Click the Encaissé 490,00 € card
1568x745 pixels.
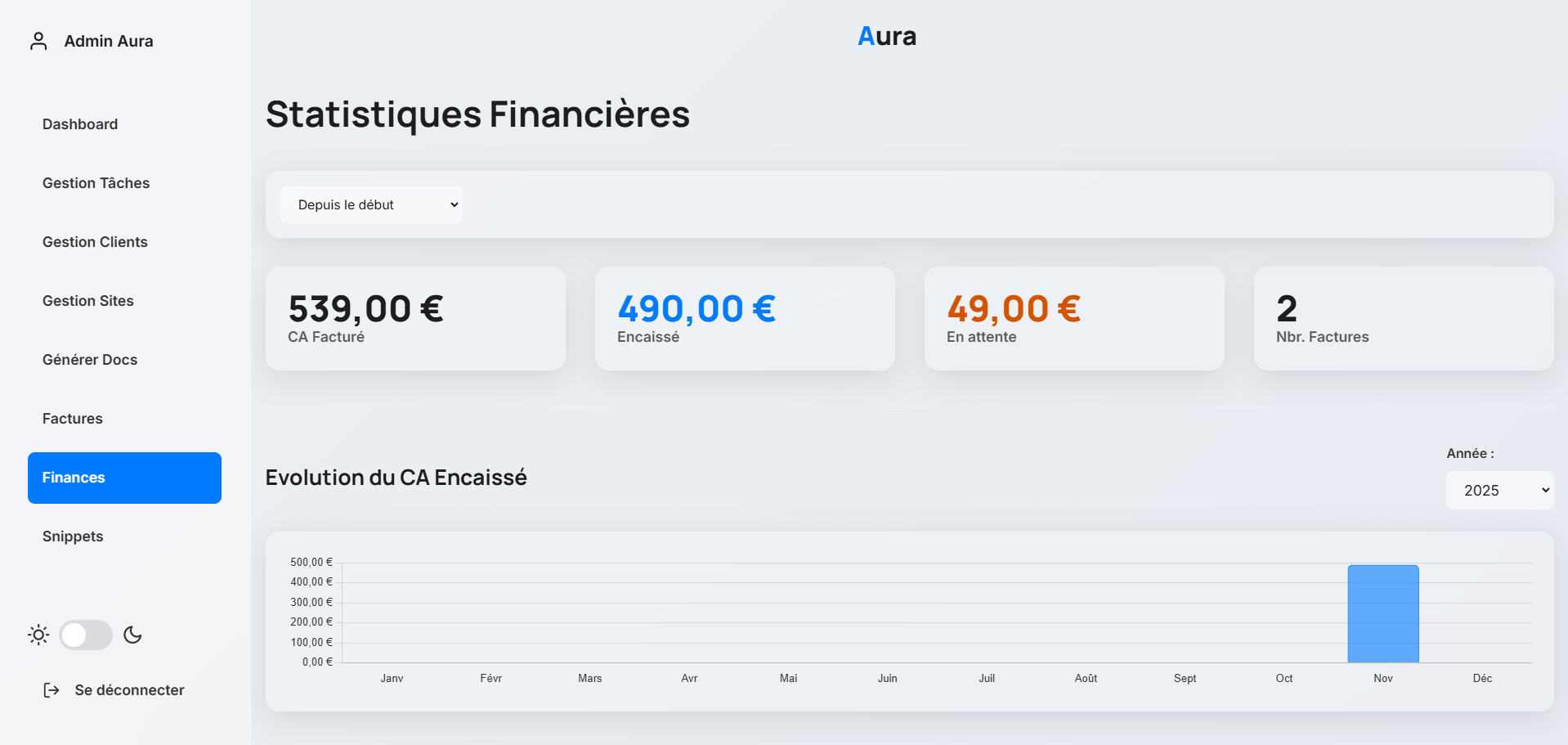745,318
